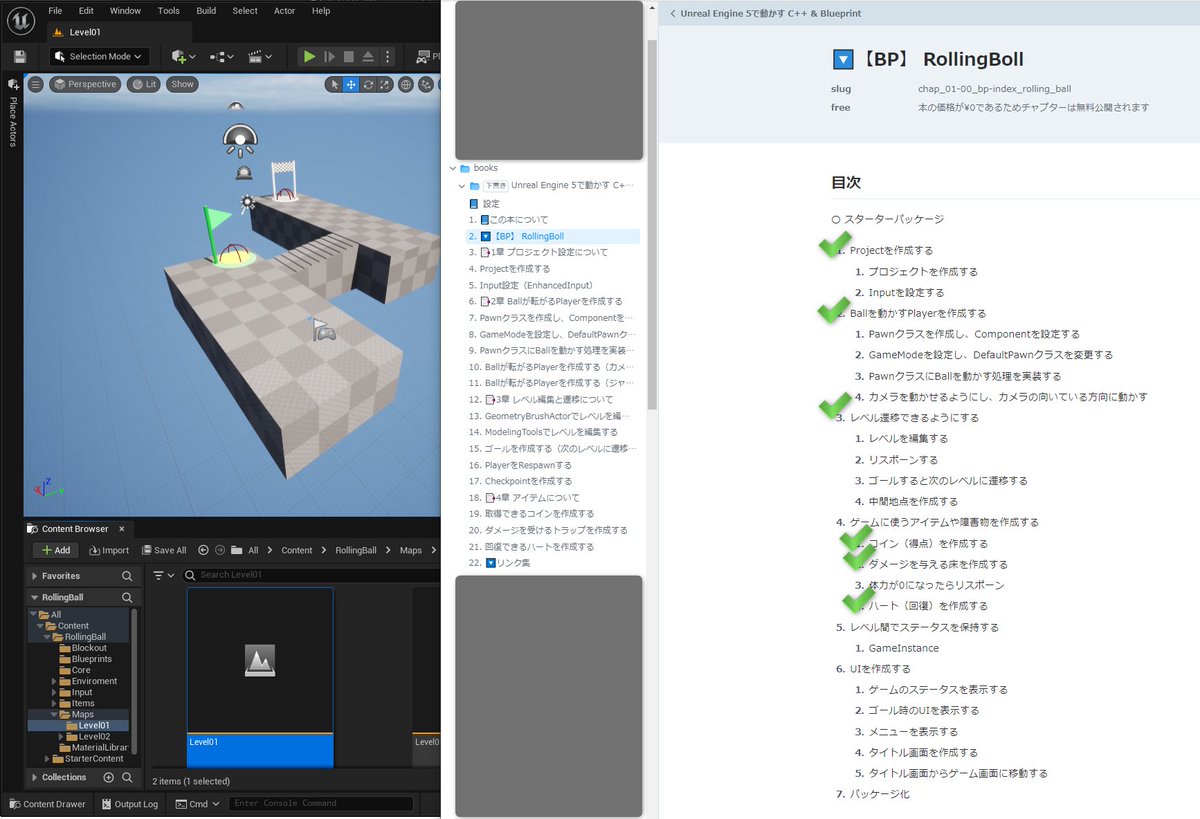Click the Add button in Content Browser
Viewport: 1200px width, 819px height.
tap(56, 550)
